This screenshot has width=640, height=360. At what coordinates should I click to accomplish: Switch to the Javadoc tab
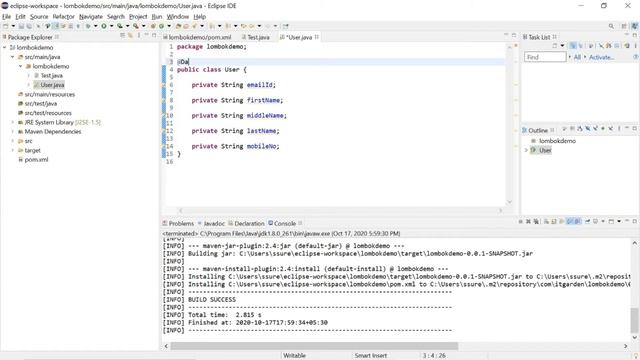tap(211, 223)
